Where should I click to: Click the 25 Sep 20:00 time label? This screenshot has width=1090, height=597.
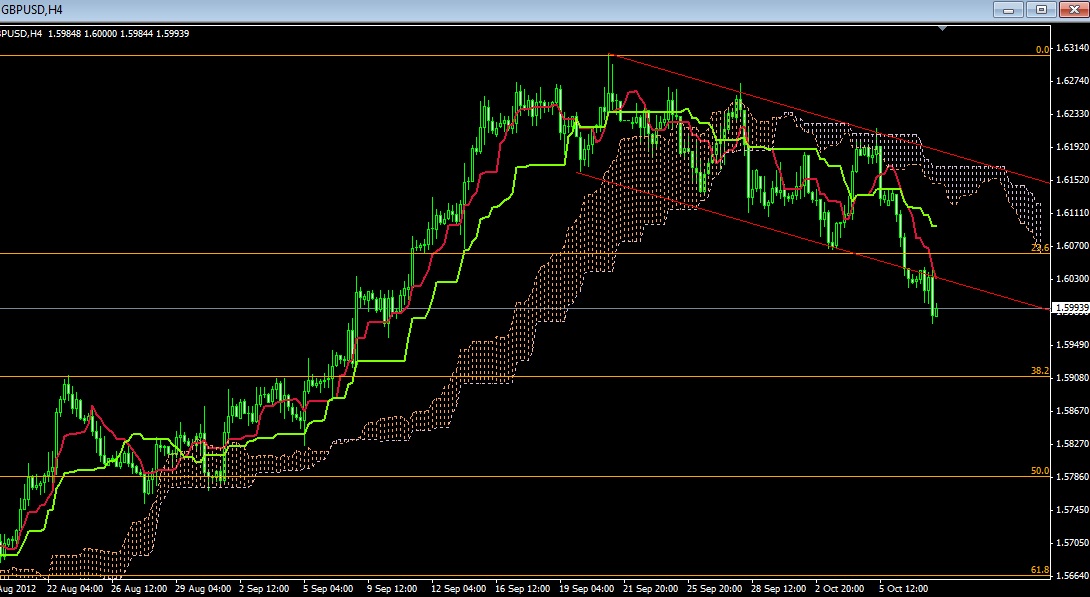[x=715, y=589]
